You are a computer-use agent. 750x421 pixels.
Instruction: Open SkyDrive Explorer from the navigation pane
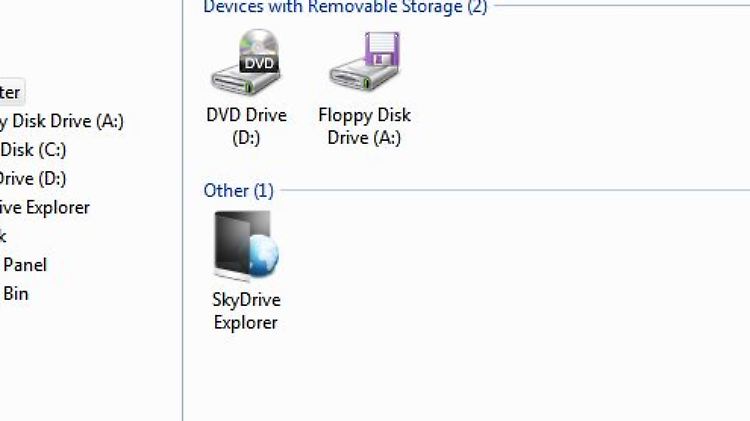(45, 208)
